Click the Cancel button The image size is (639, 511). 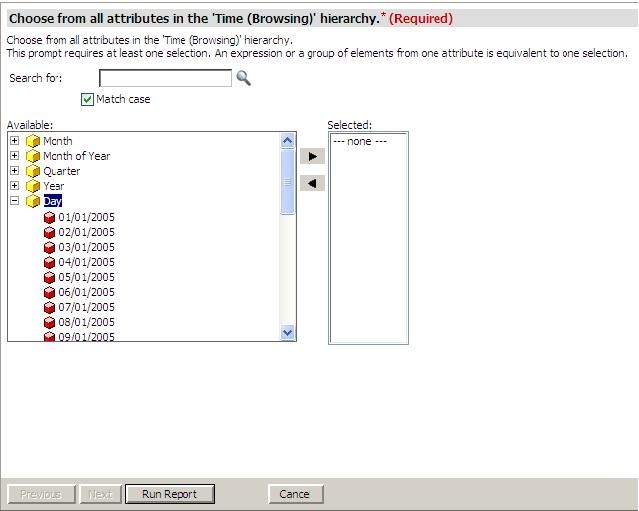point(295,494)
